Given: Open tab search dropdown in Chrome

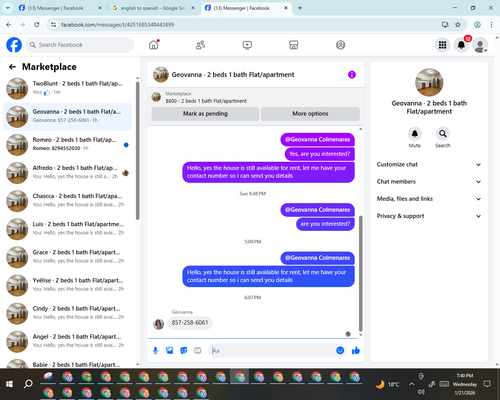Looking at the screenshot, I should pyautogui.click(x=7, y=8).
